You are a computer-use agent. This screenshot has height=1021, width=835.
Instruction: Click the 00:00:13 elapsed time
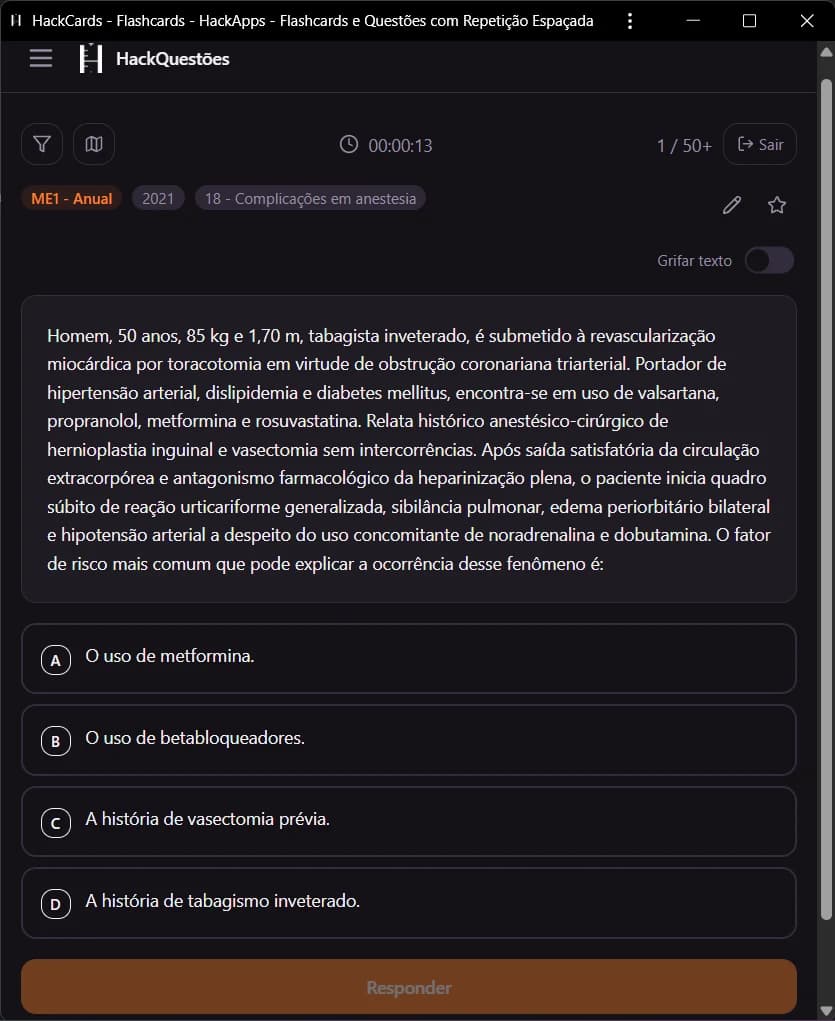[x=401, y=145]
